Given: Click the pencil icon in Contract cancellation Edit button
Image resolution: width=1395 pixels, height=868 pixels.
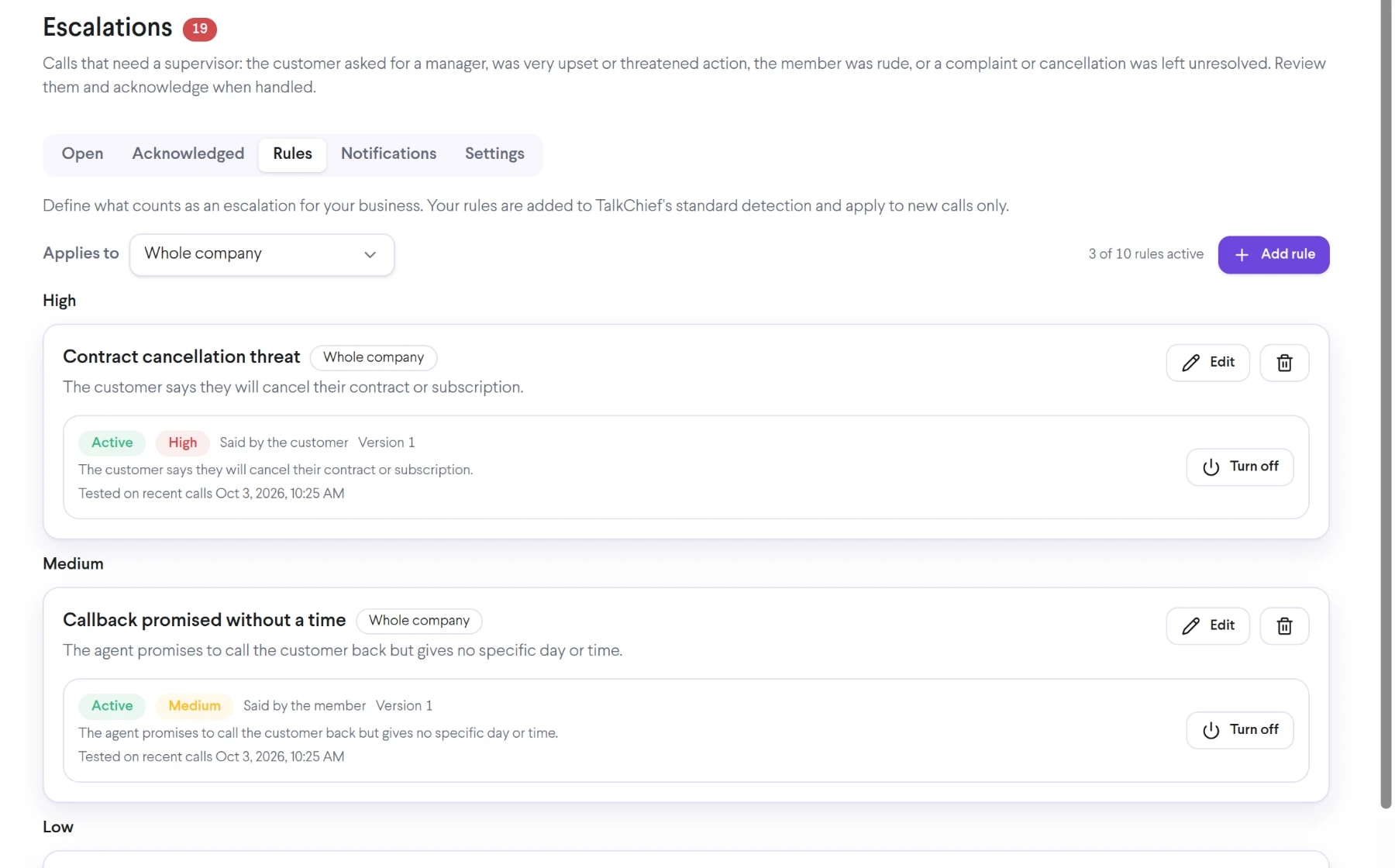Looking at the screenshot, I should click(x=1190, y=363).
